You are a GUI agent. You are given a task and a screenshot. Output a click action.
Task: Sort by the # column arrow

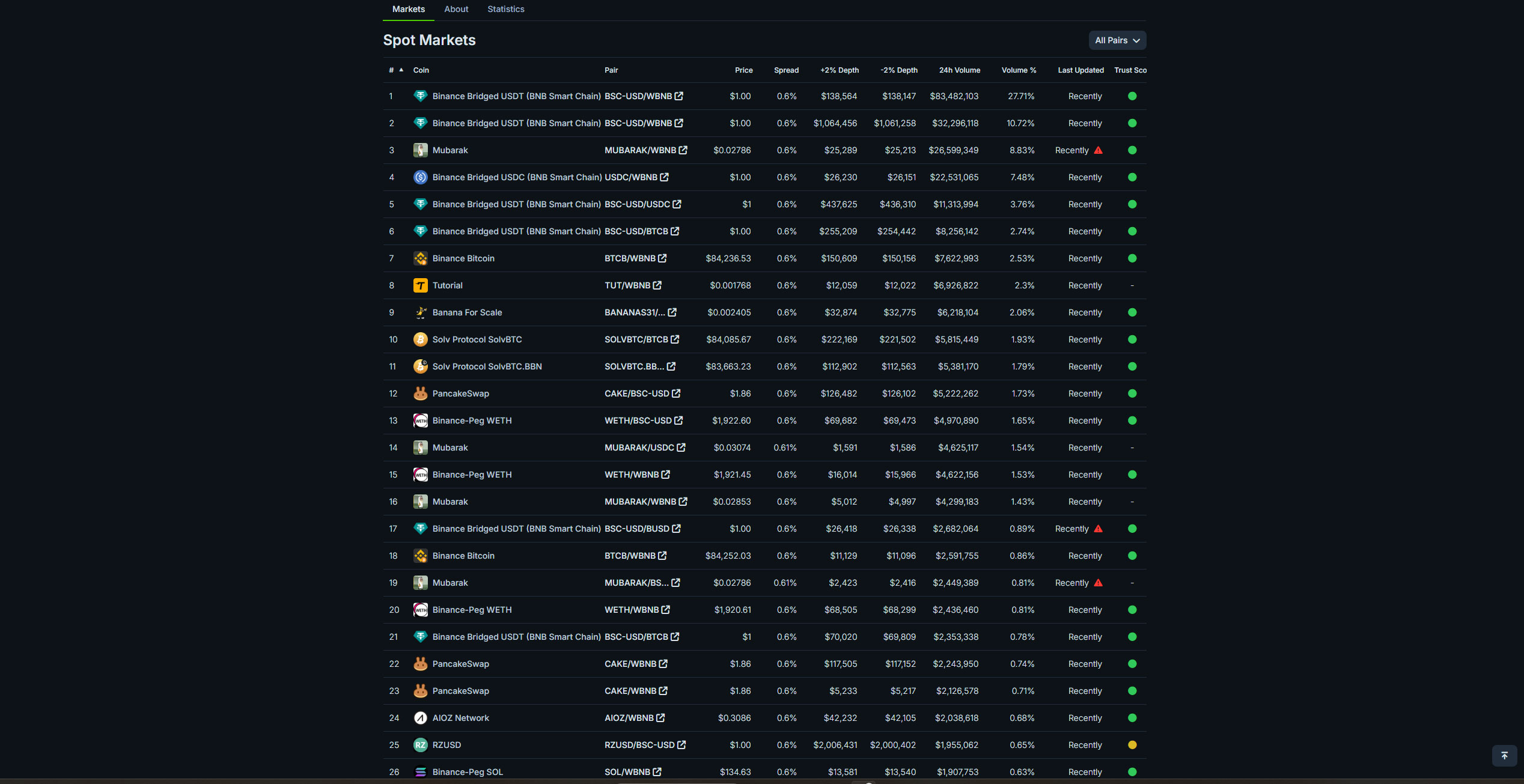[x=401, y=70]
